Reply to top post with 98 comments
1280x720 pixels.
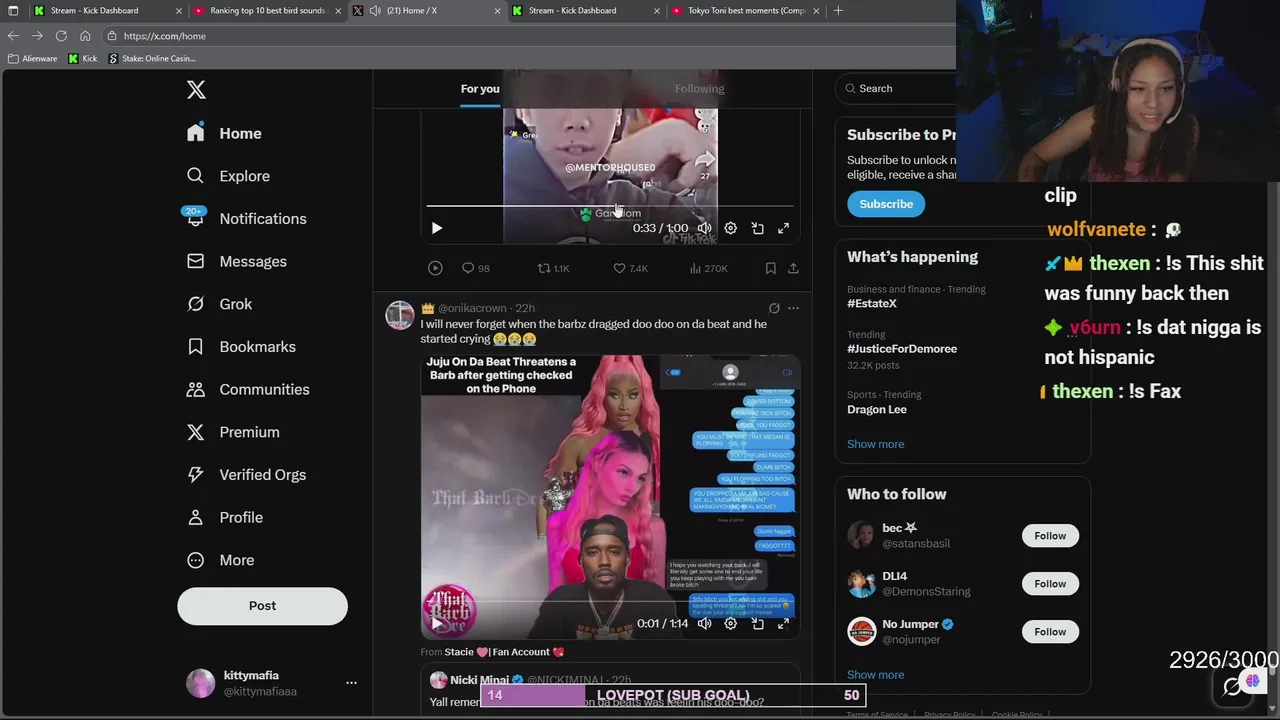pos(475,268)
